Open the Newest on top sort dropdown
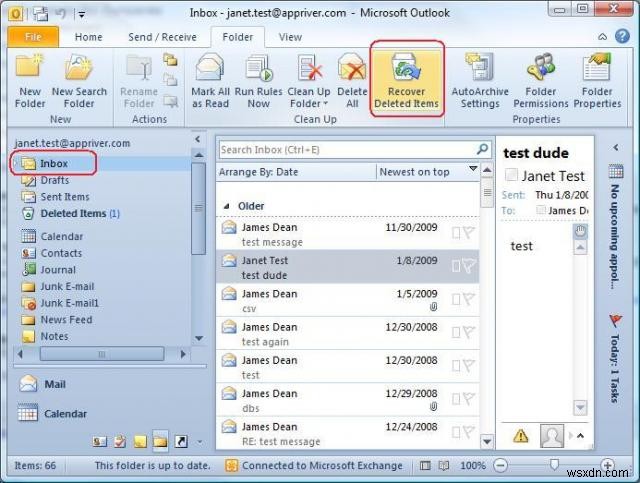 point(473,169)
